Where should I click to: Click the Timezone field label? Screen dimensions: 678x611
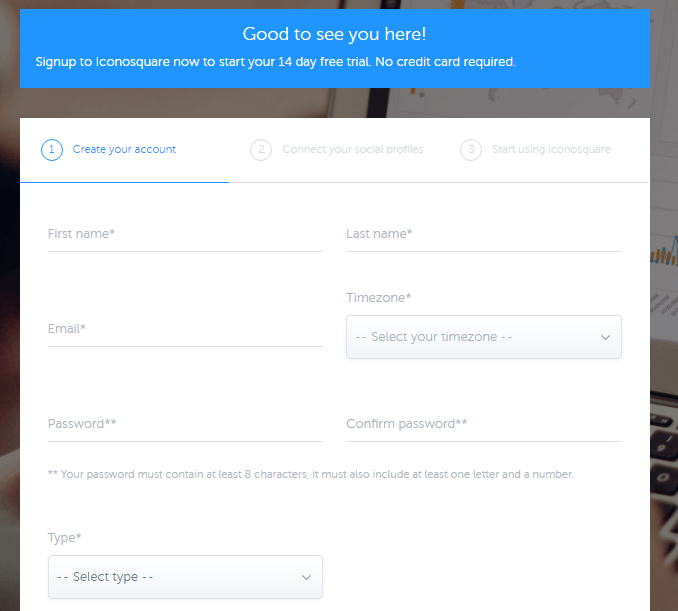pyautogui.click(x=379, y=298)
